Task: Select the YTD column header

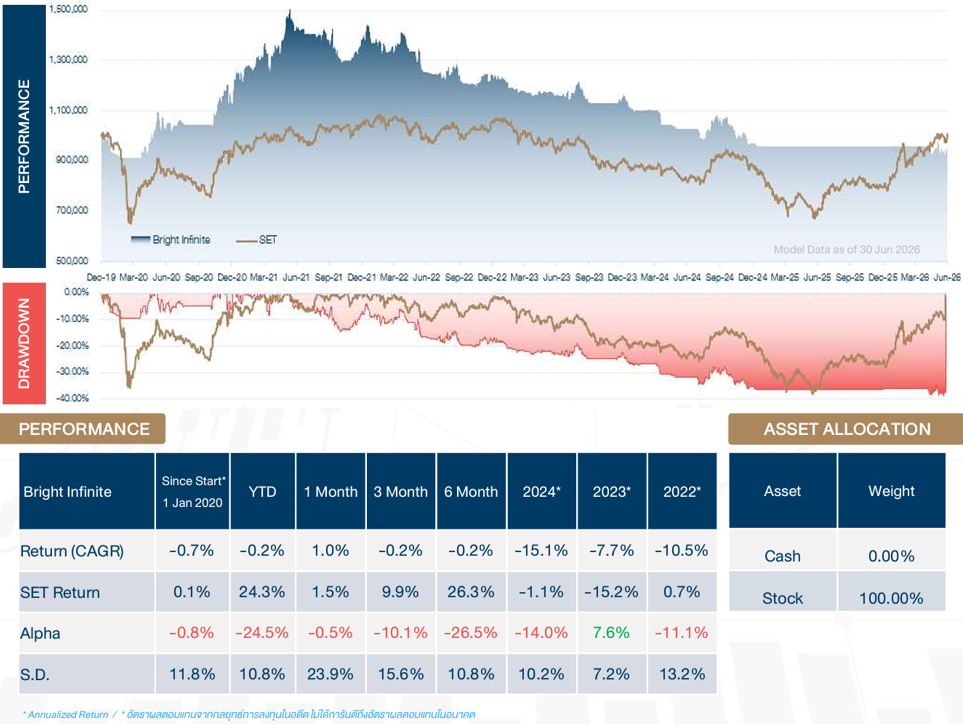Action: coord(263,491)
